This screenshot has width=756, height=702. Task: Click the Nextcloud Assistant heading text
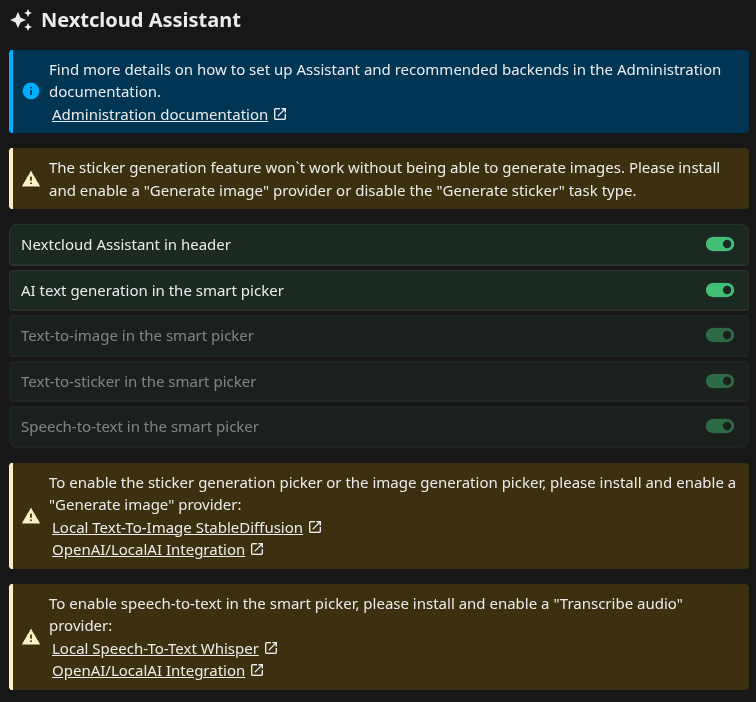(x=141, y=20)
